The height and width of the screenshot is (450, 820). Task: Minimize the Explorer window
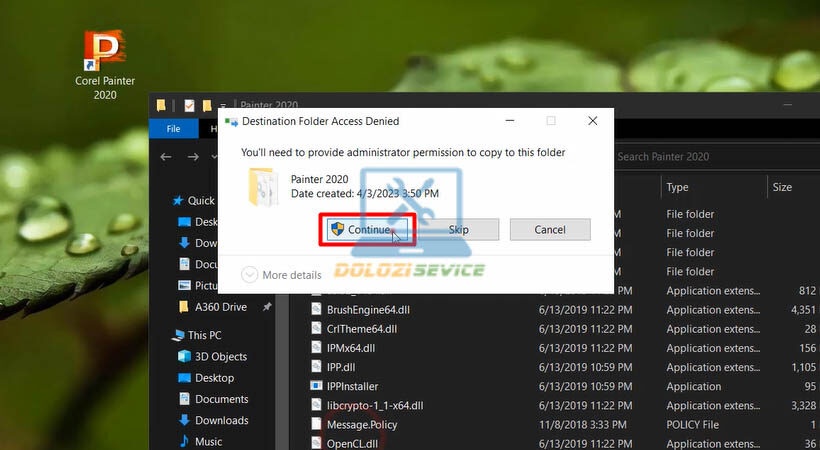point(788,105)
